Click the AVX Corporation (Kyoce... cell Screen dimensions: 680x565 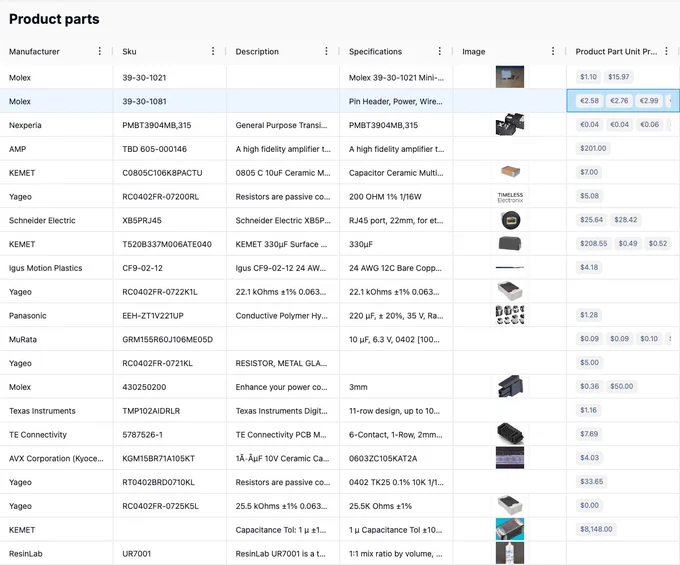click(x=56, y=458)
